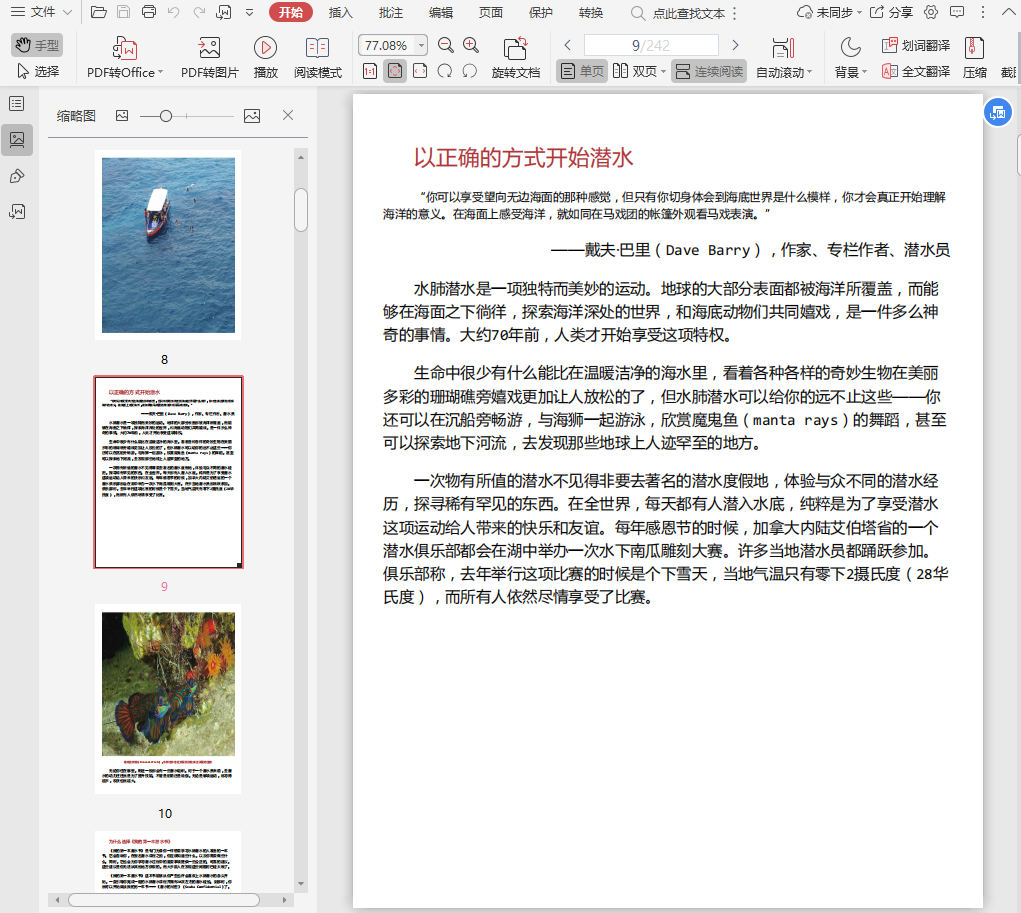Image resolution: width=1021 pixels, height=913 pixels.
Task: Expand the 双页 dropdown arrow
Action: [663, 72]
